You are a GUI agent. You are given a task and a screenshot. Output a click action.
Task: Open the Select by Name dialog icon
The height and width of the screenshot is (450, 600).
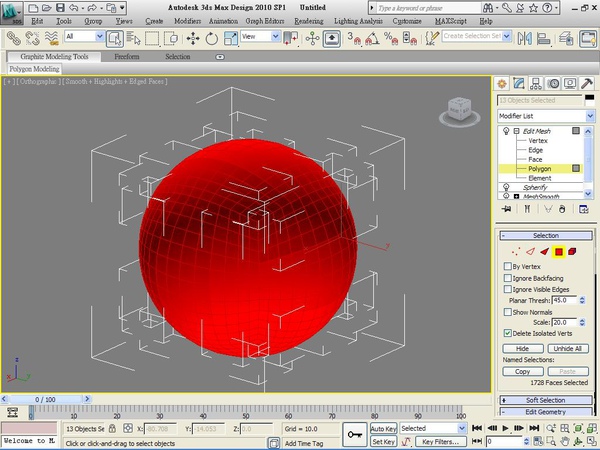pyautogui.click(x=134, y=38)
